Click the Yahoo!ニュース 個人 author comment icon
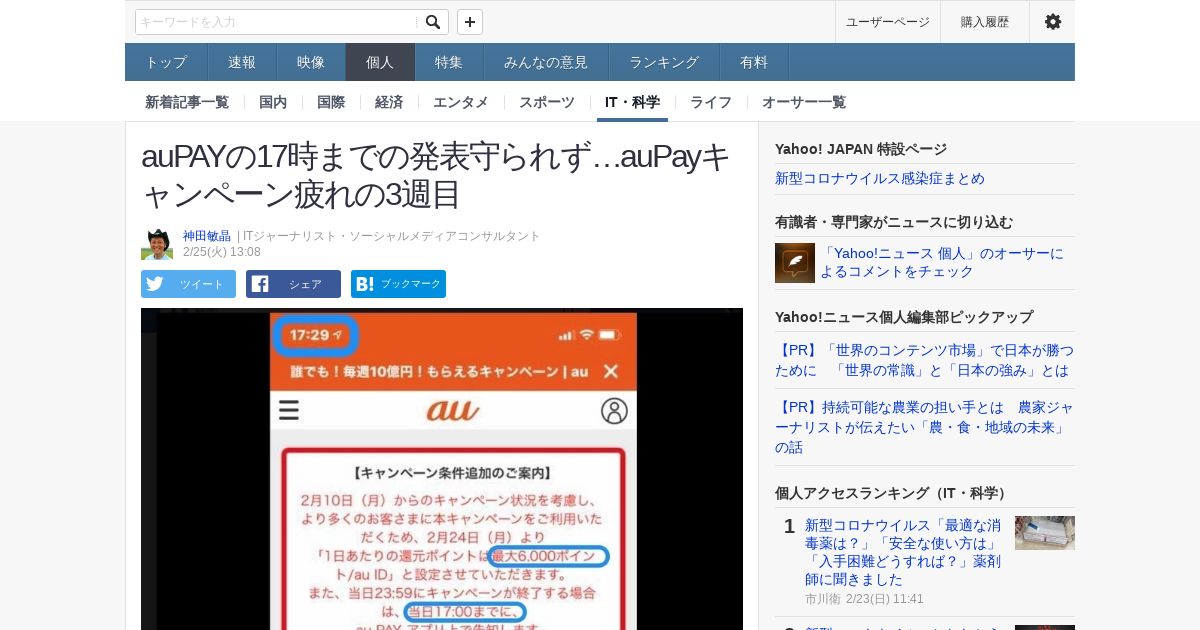The width and height of the screenshot is (1200, 630). point(795,263)
